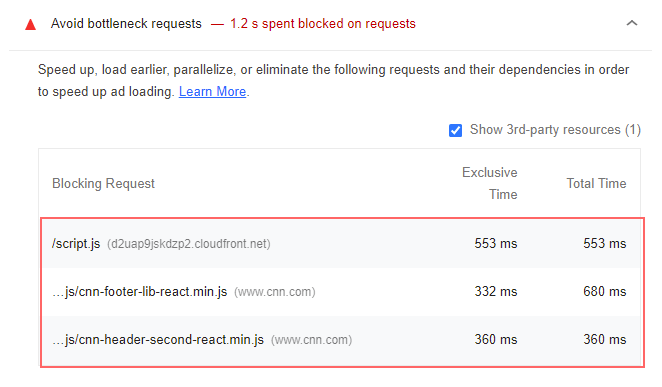The image size is (662, 387).
Task: Click the 680 ms total time cell
Action: click(x=605, y=292)
